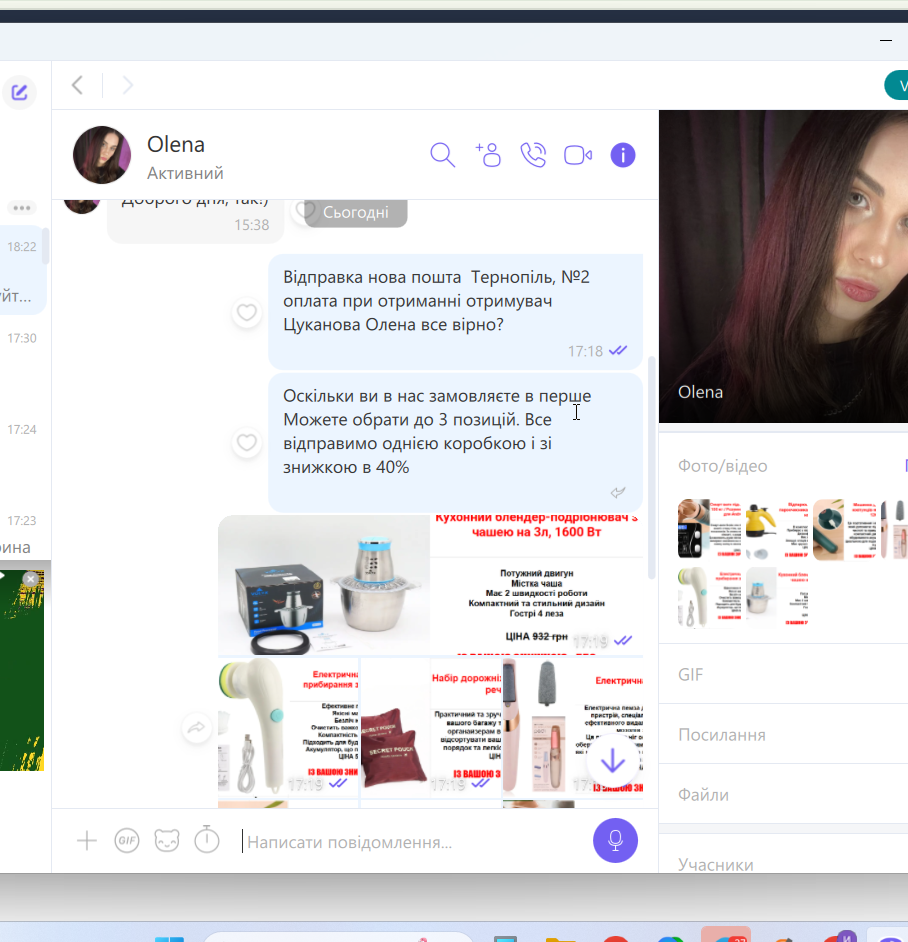Open the electric cleaning brush image

pos(288,728)
